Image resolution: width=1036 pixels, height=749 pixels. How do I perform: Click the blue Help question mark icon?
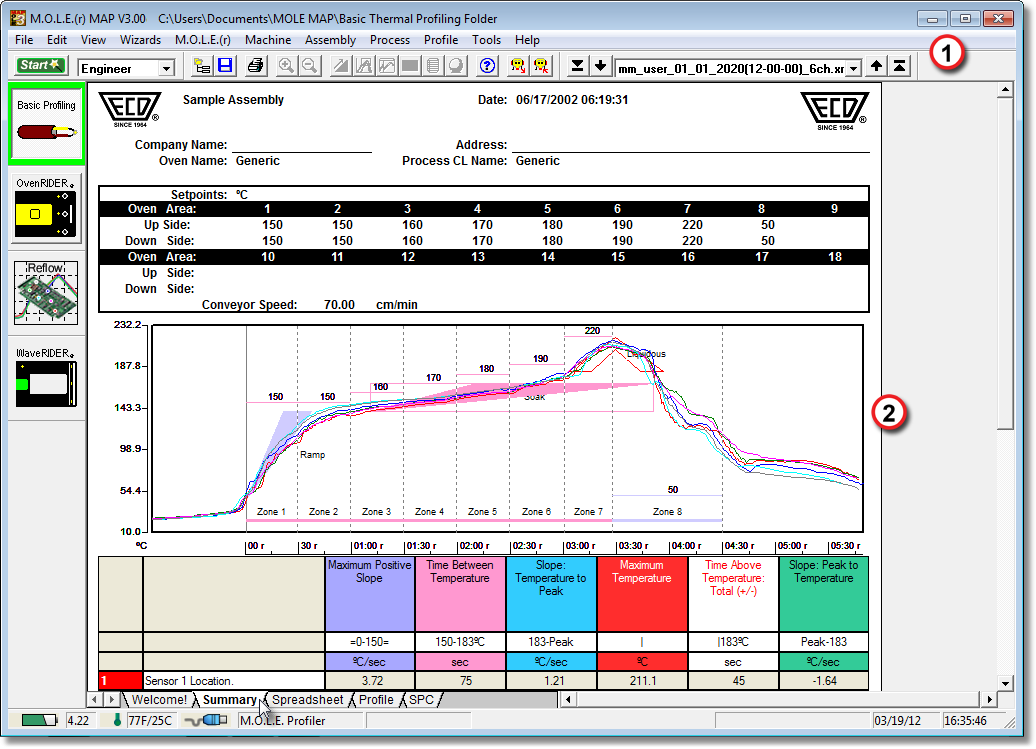488,66
